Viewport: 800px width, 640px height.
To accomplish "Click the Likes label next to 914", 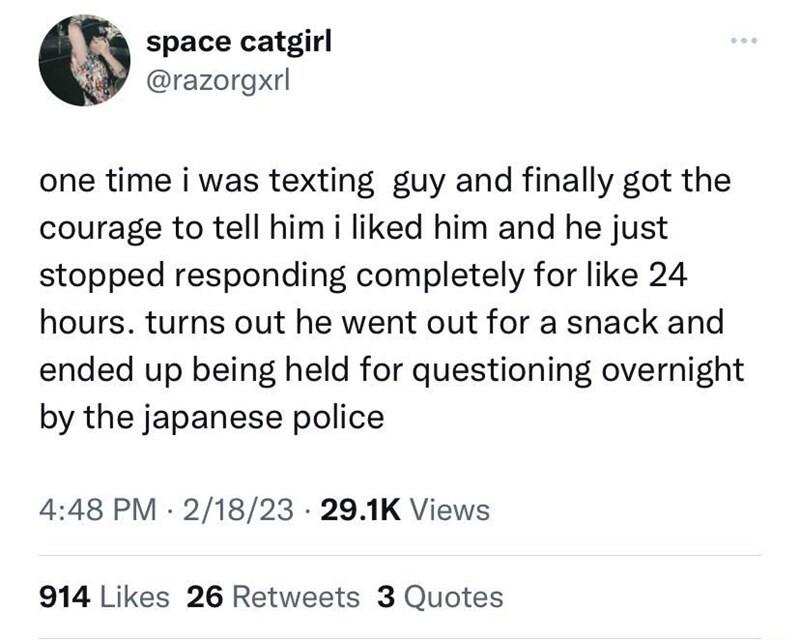I will [131, 594].
